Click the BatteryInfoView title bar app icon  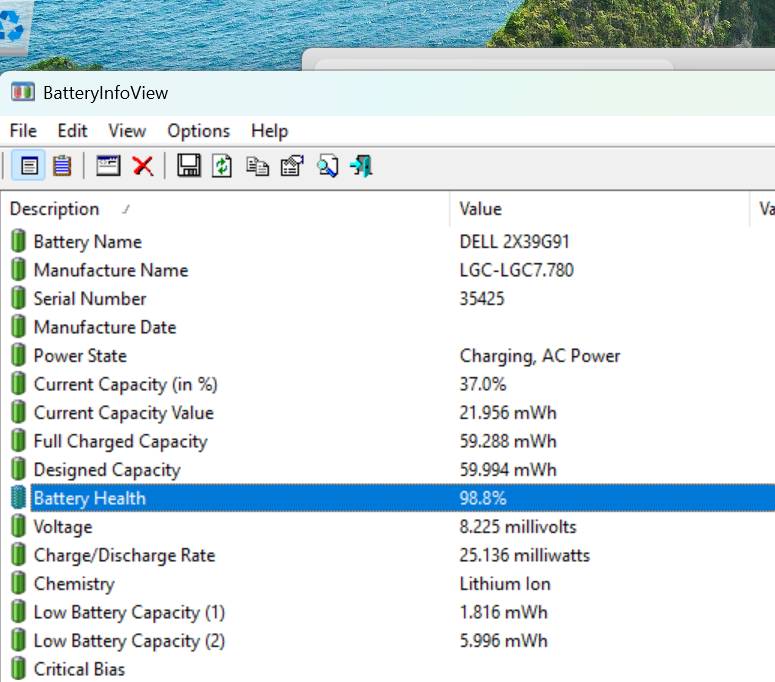coord(23,92)
